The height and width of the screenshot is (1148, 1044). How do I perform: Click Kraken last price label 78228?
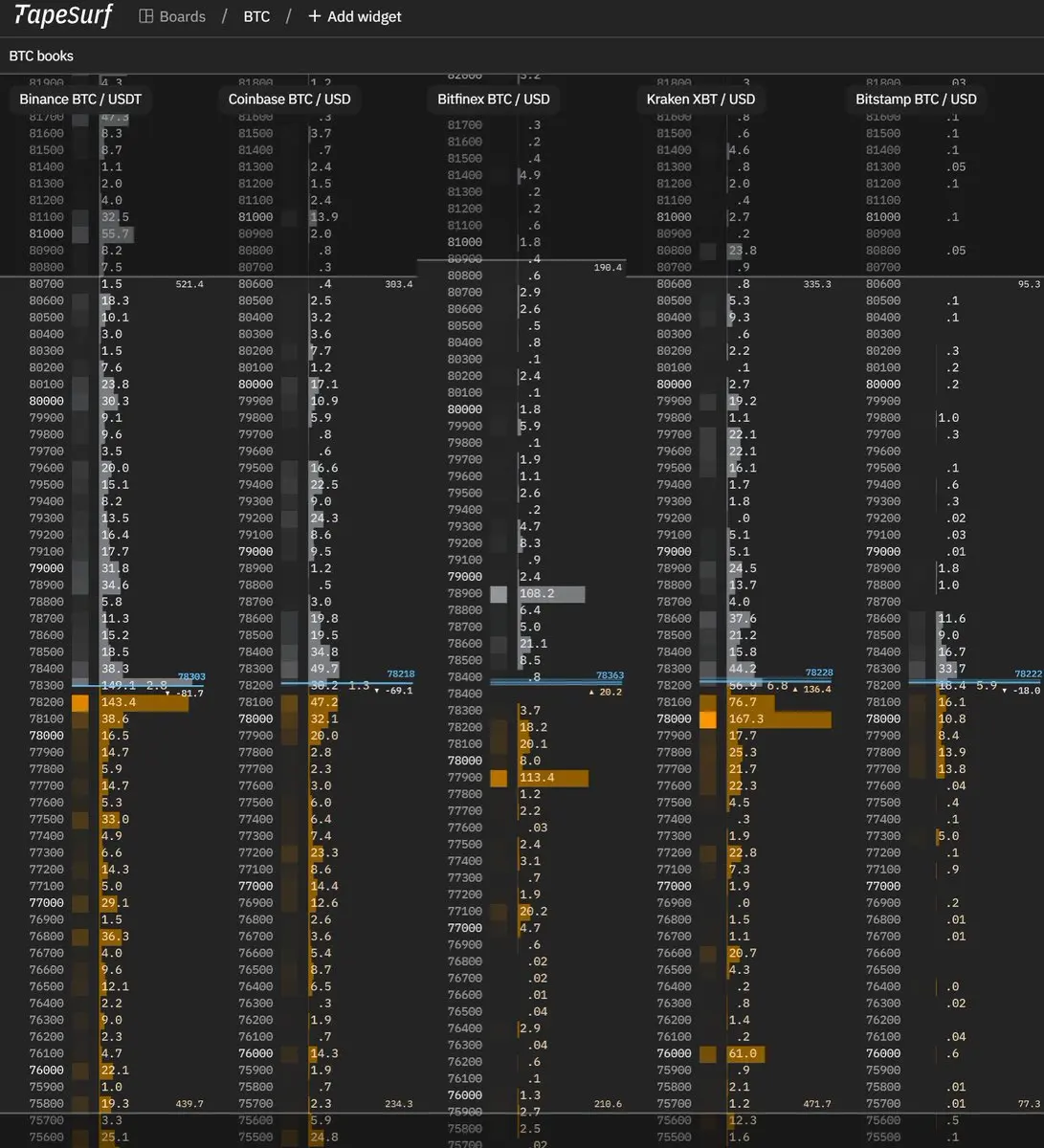[819, 673]
